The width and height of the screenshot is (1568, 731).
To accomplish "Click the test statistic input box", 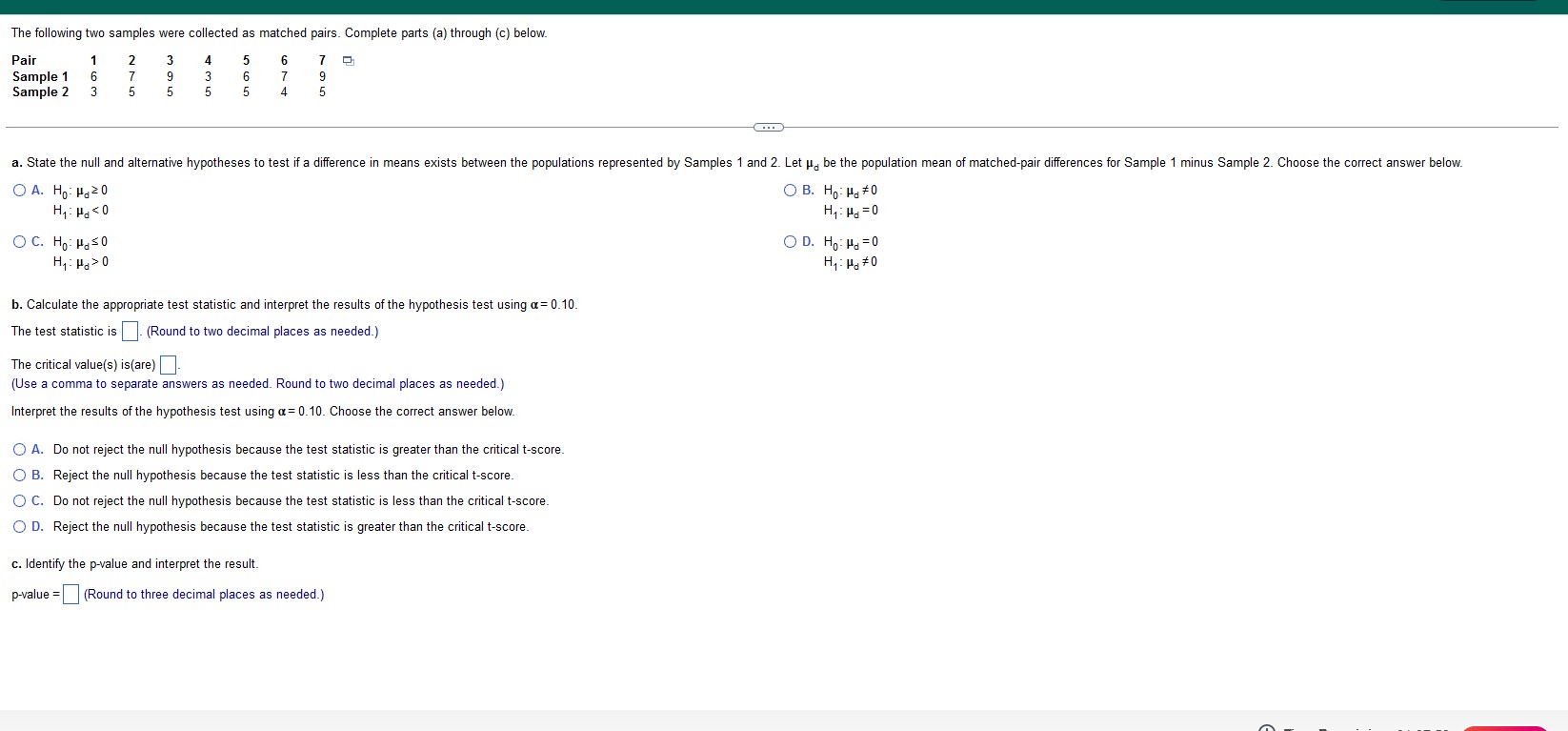I will 131,332.
